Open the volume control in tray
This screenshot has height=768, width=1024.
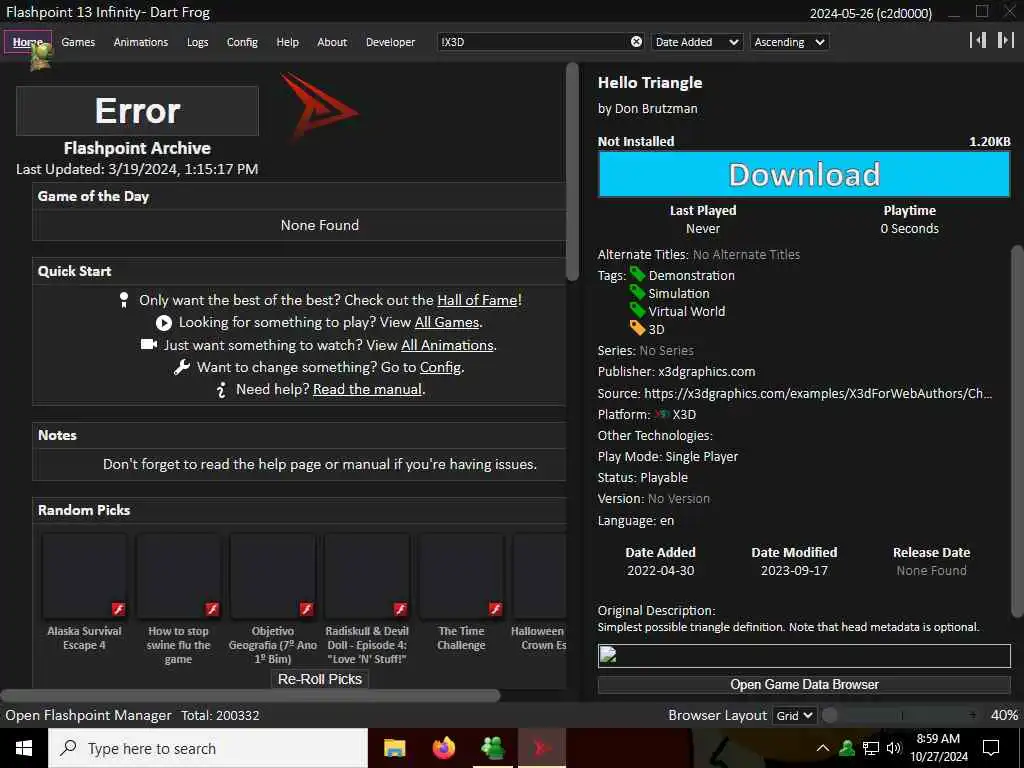click(894, 748)
